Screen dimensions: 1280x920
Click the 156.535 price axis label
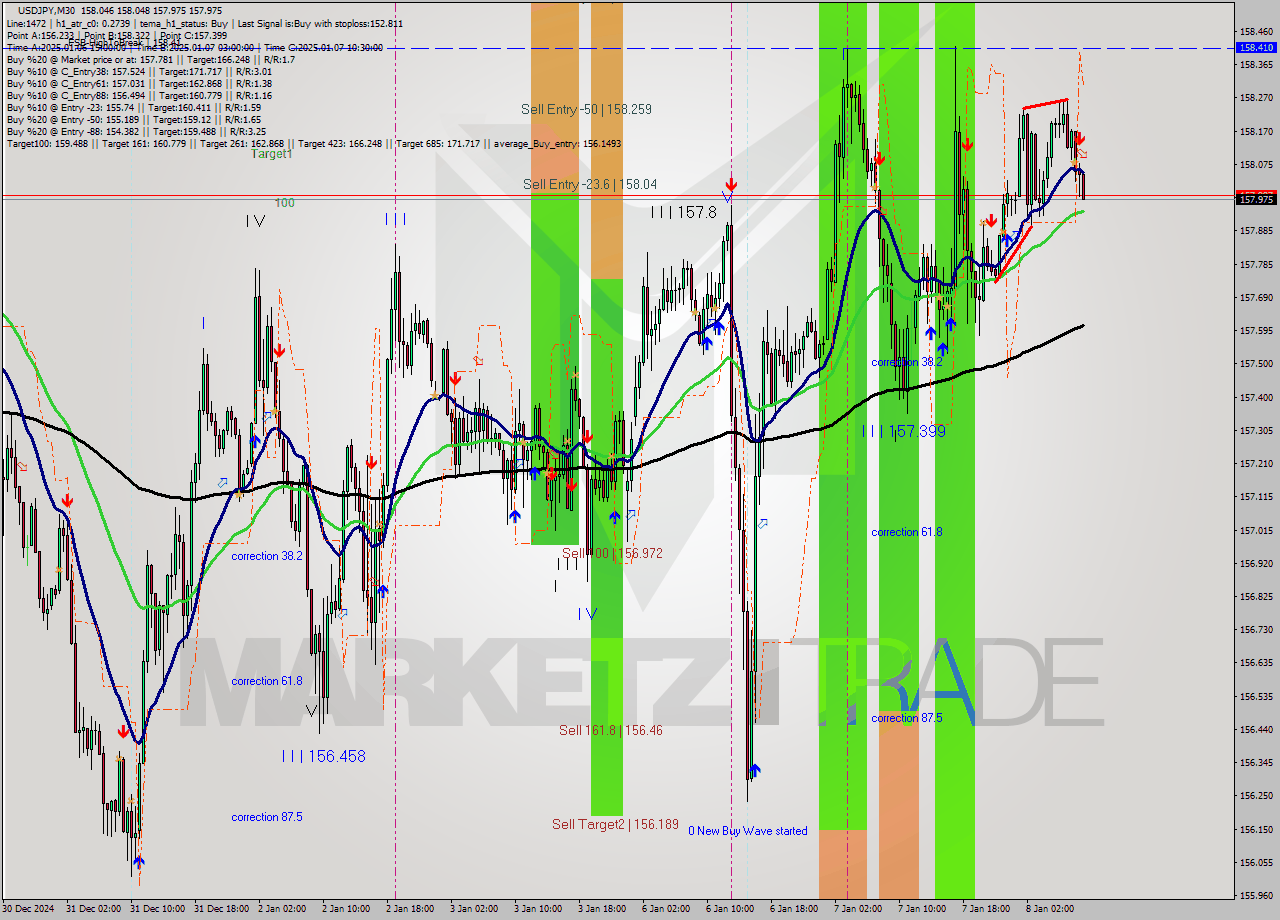[x=1256, y=696]
